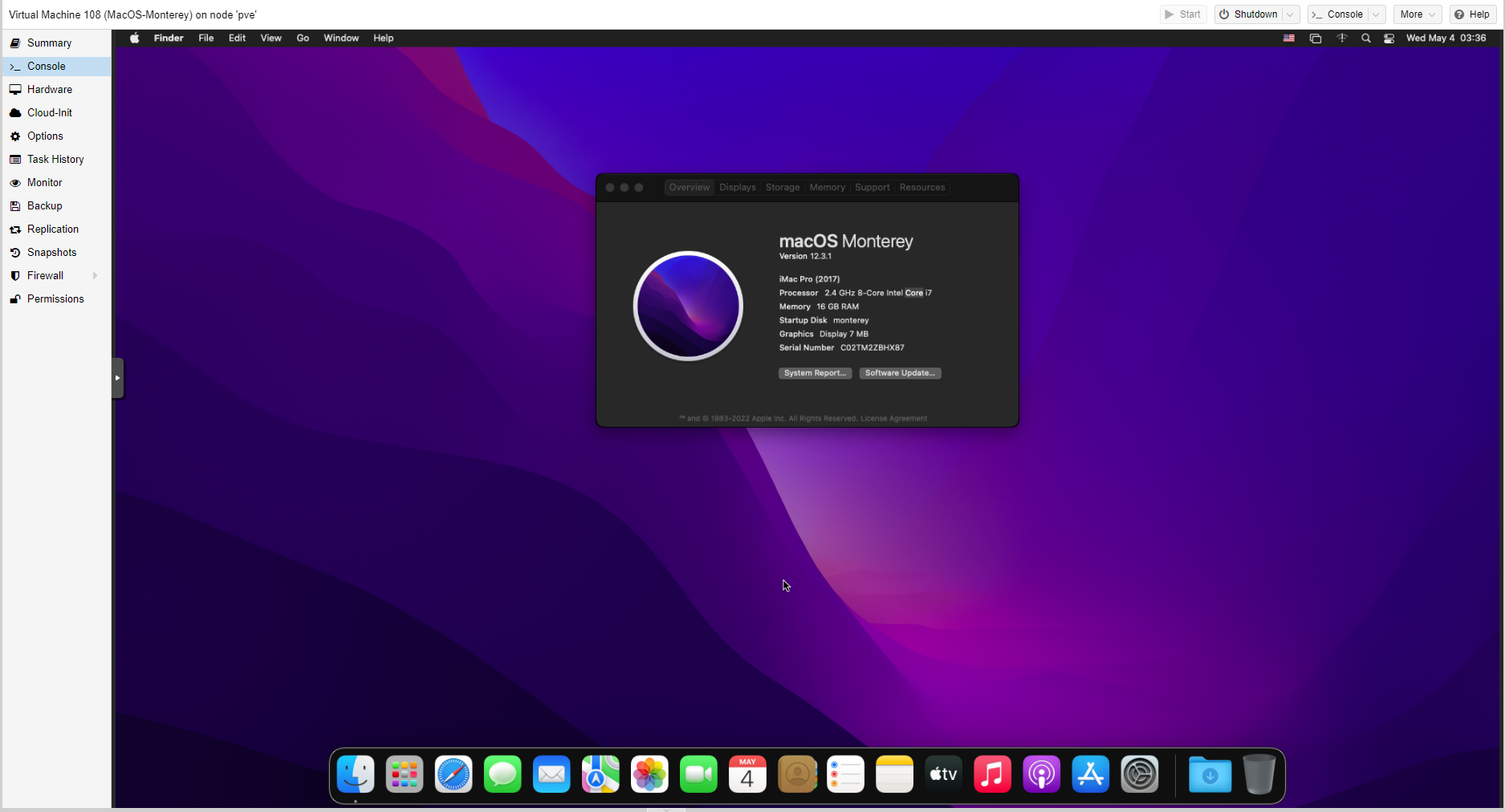
Task: Click the Software Update button
Action: [x=900, y=373]
